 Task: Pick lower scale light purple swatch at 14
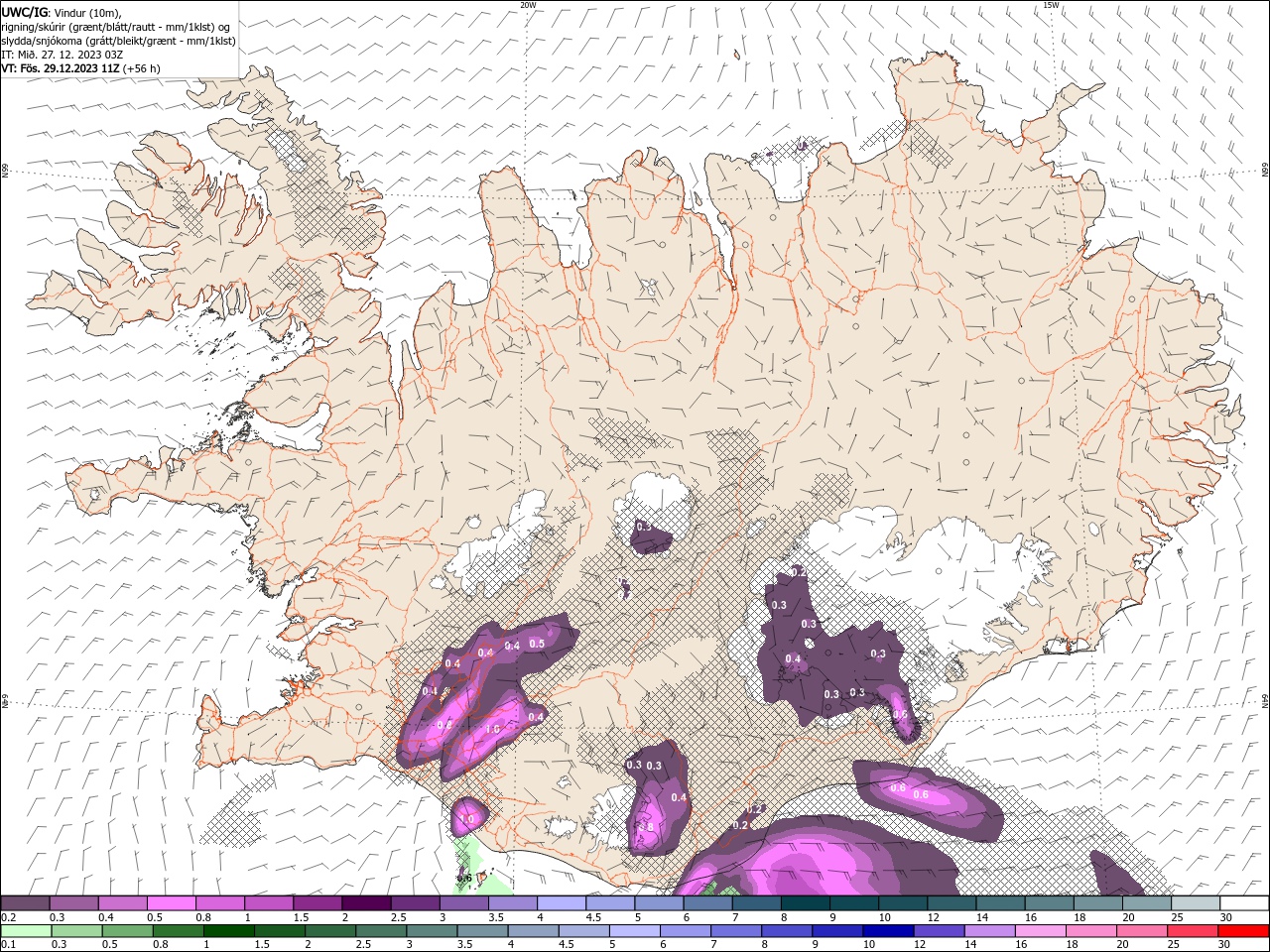click(988, 931)
